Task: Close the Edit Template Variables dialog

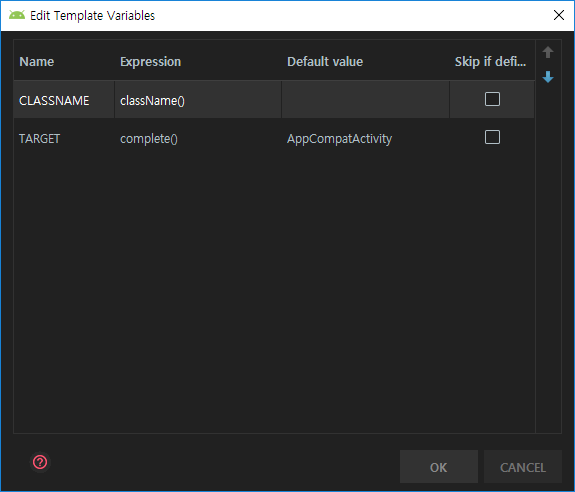Action: pos(558,15)
